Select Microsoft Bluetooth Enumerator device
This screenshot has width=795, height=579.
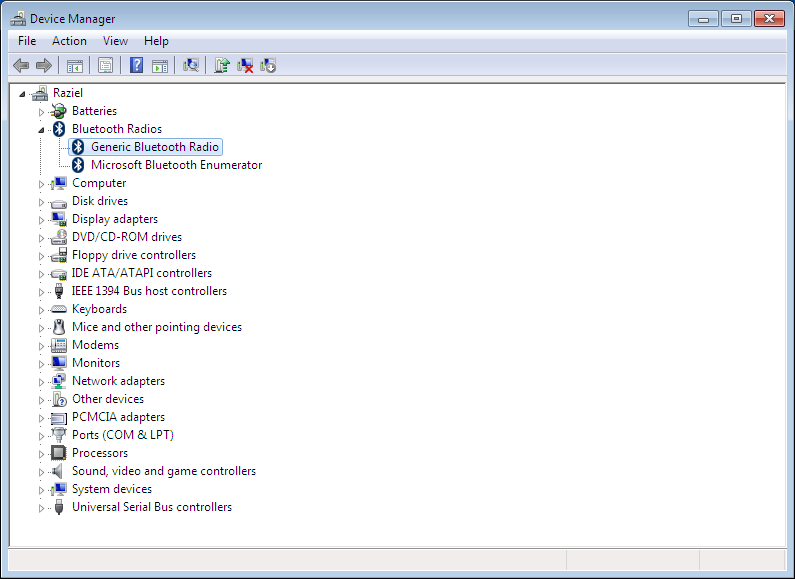coord(176,165)
